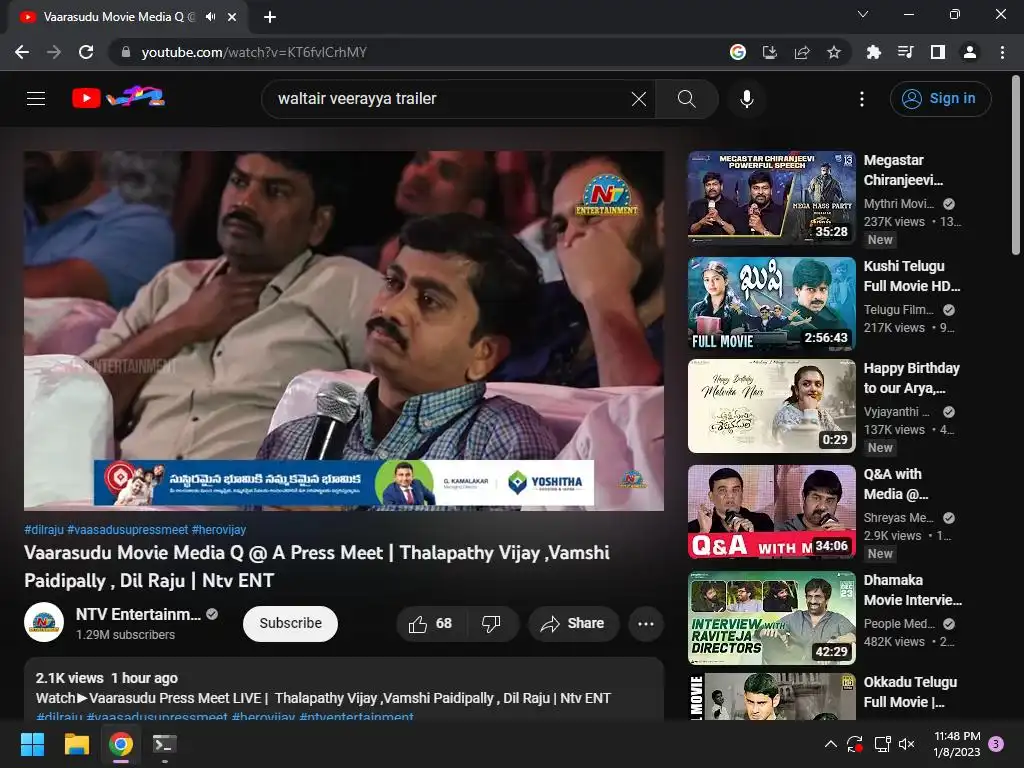Like the video with thumbs-up icon
Image resolution: width=1024 pixels, height=768 pixels.
(431, 624)
